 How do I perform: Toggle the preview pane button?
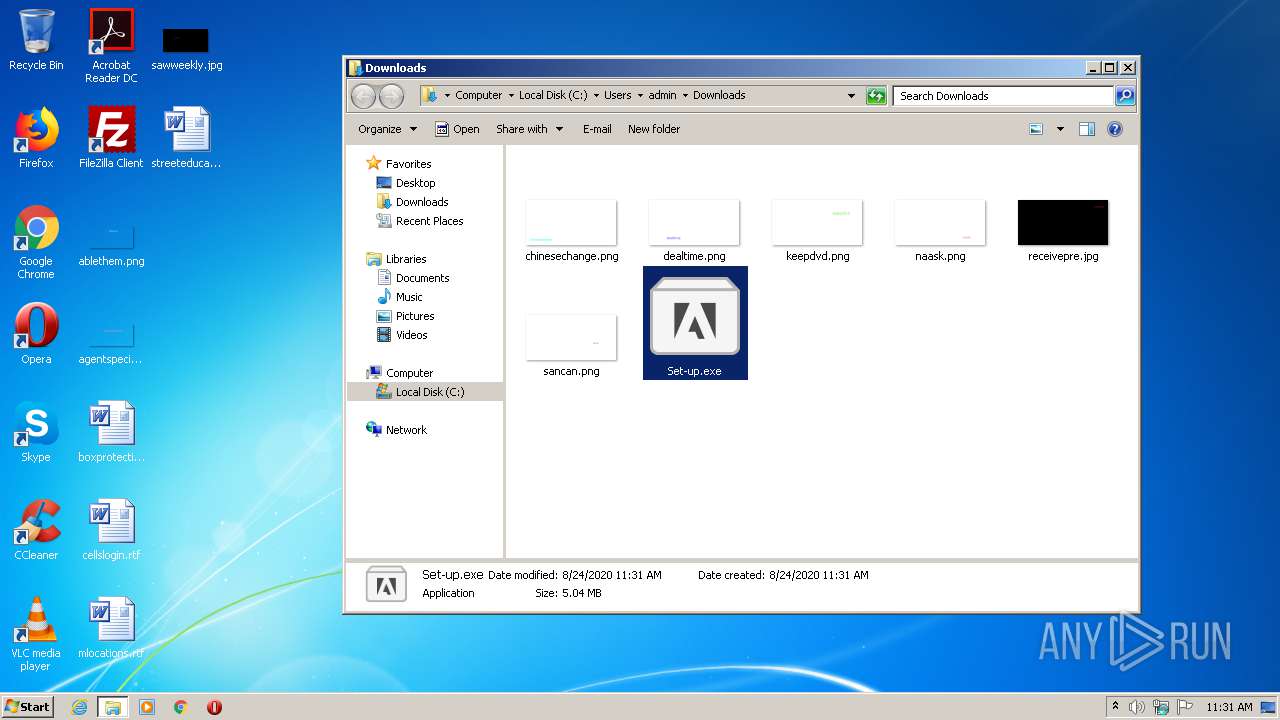pos(1087,129)
